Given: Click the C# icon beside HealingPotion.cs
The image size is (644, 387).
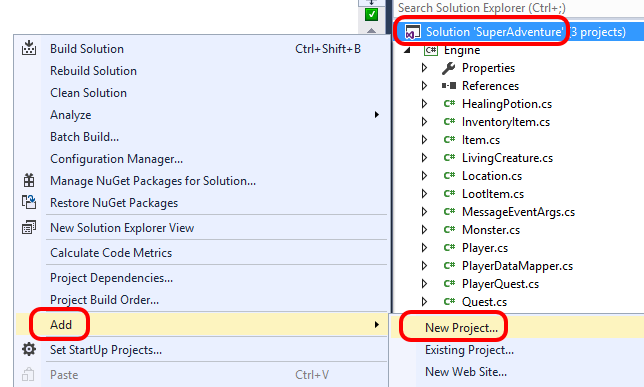Looking at the screenshot, I should [449, 104].
